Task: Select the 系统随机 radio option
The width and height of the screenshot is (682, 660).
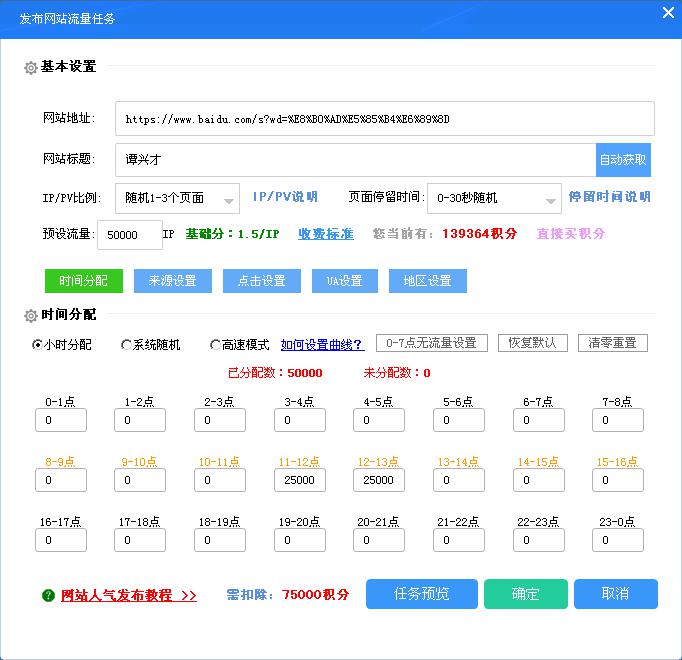Action: click(x=126, y=345)
